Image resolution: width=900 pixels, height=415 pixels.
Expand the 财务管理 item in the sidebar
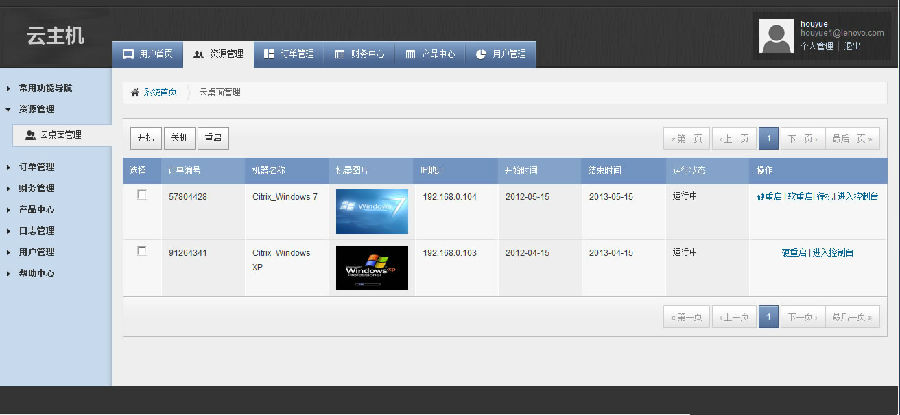click(38, 188)
